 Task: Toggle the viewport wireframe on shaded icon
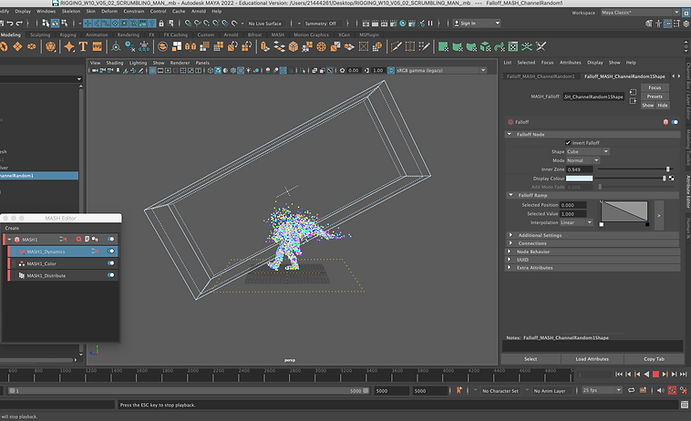pyautogui.click(x=233, y=71)
